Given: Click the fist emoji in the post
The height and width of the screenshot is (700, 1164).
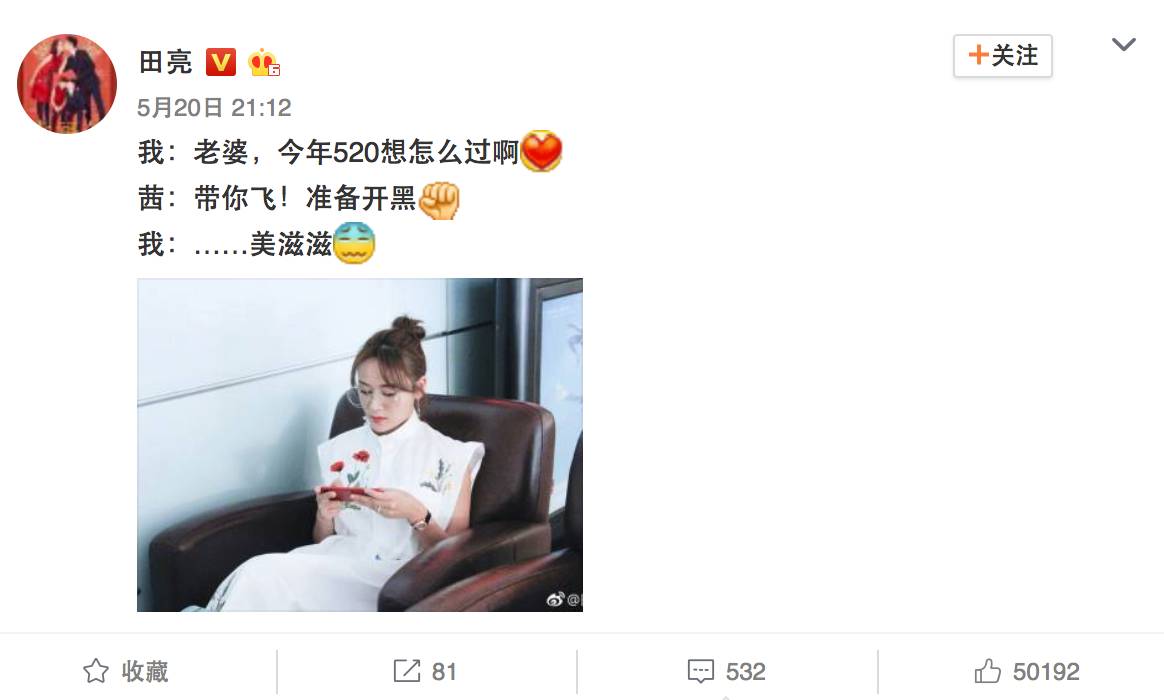Looking at the screenshot, I should (439, 199).
